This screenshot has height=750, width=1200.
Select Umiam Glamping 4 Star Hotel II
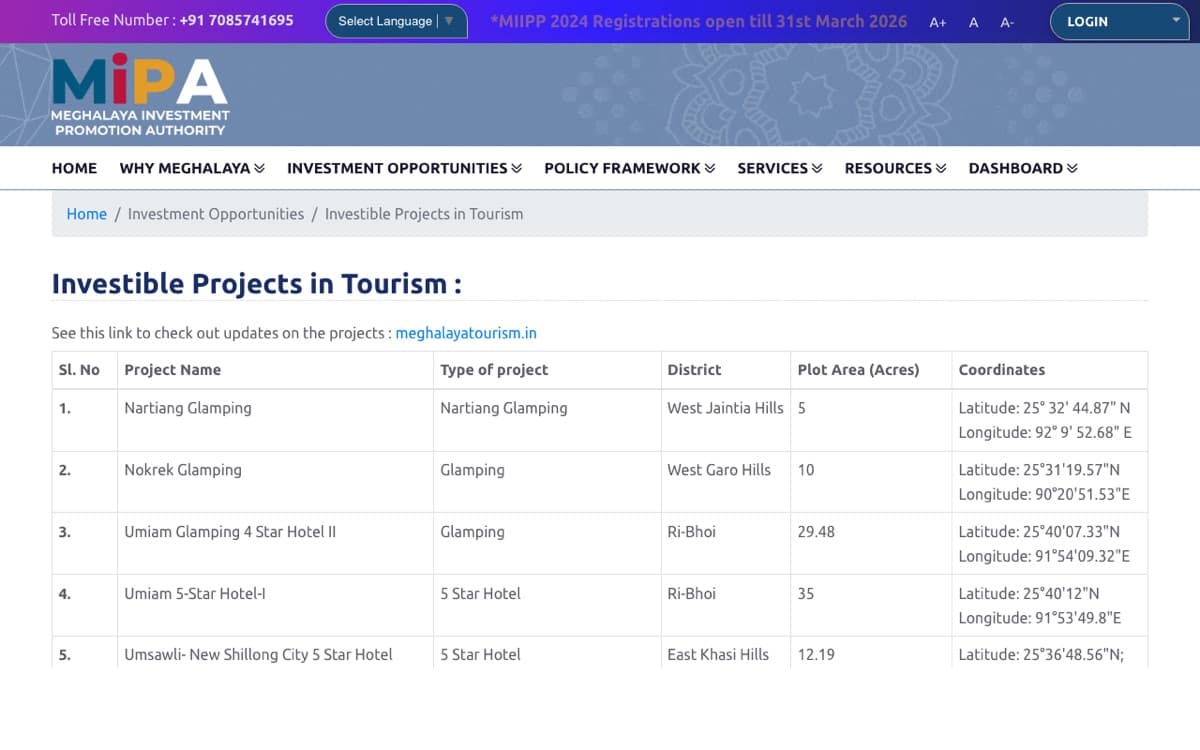[x=230, y=532]
